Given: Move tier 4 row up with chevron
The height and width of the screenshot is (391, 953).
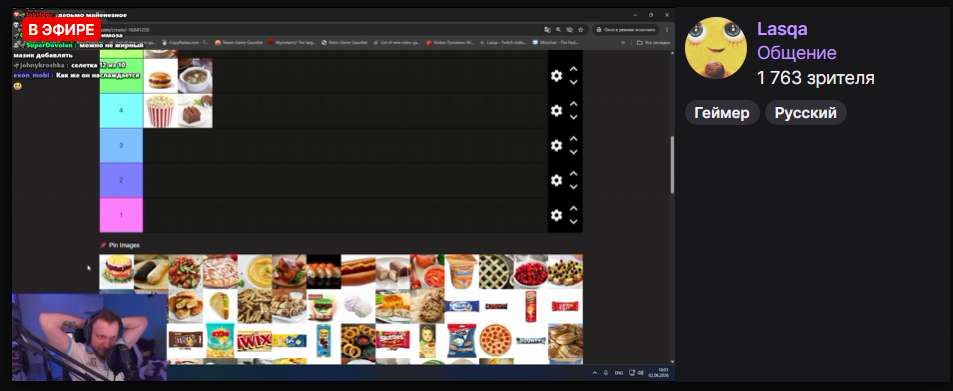Looking at the screenshot, I should [x=573, y=104].
